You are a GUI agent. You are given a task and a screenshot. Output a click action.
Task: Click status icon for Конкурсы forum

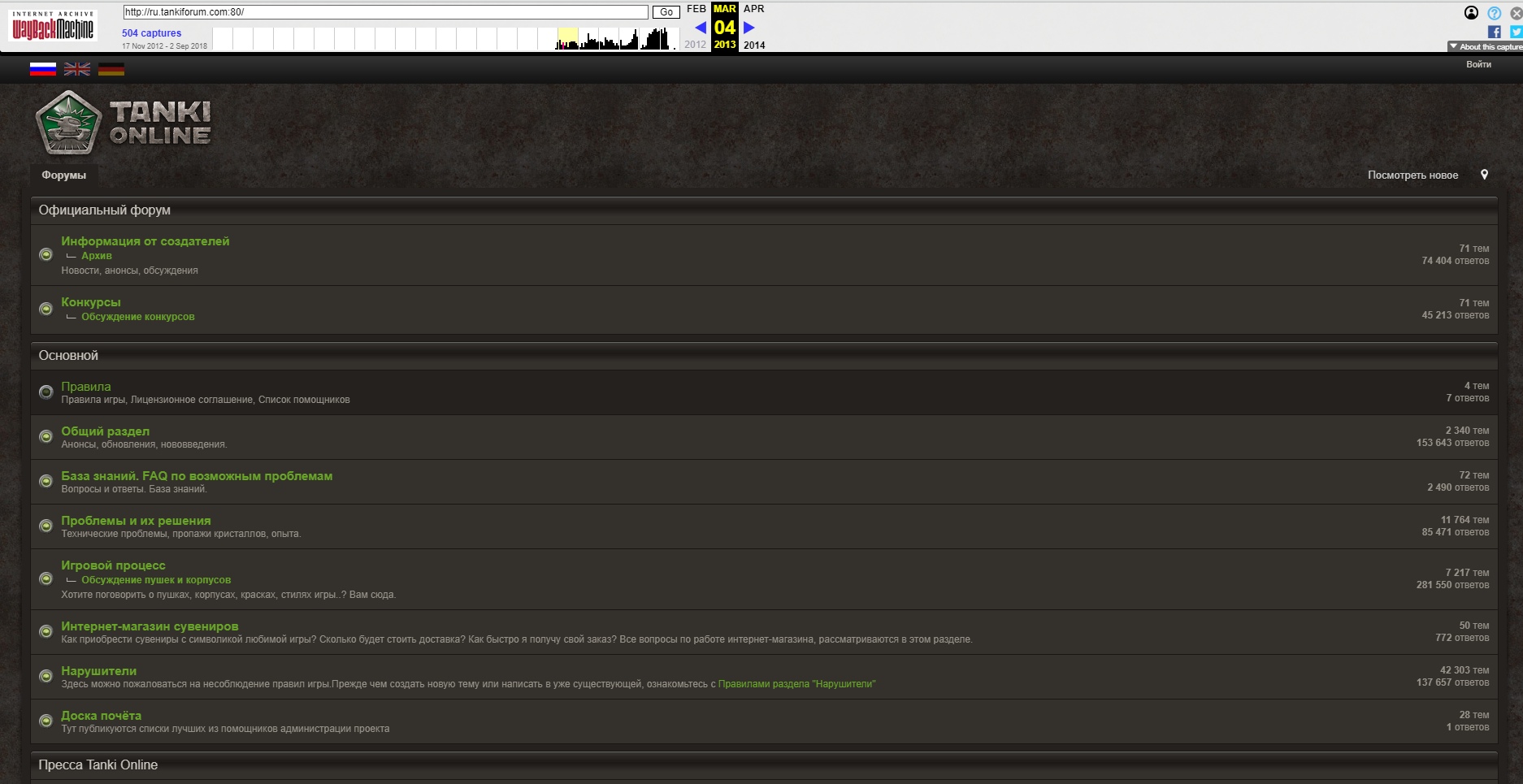tap(46, 309)
